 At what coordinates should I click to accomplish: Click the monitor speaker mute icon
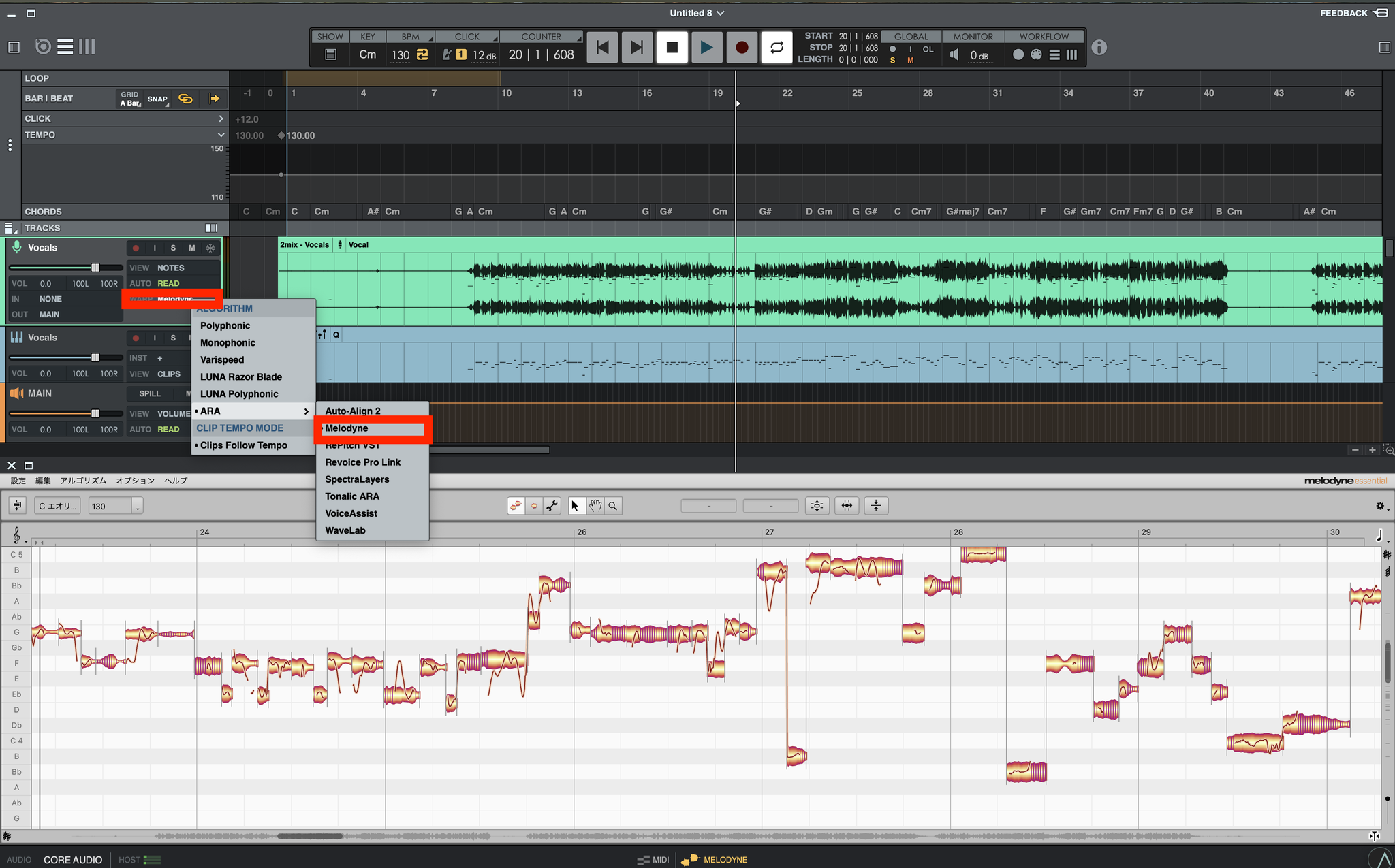click(x=954, y=54)
